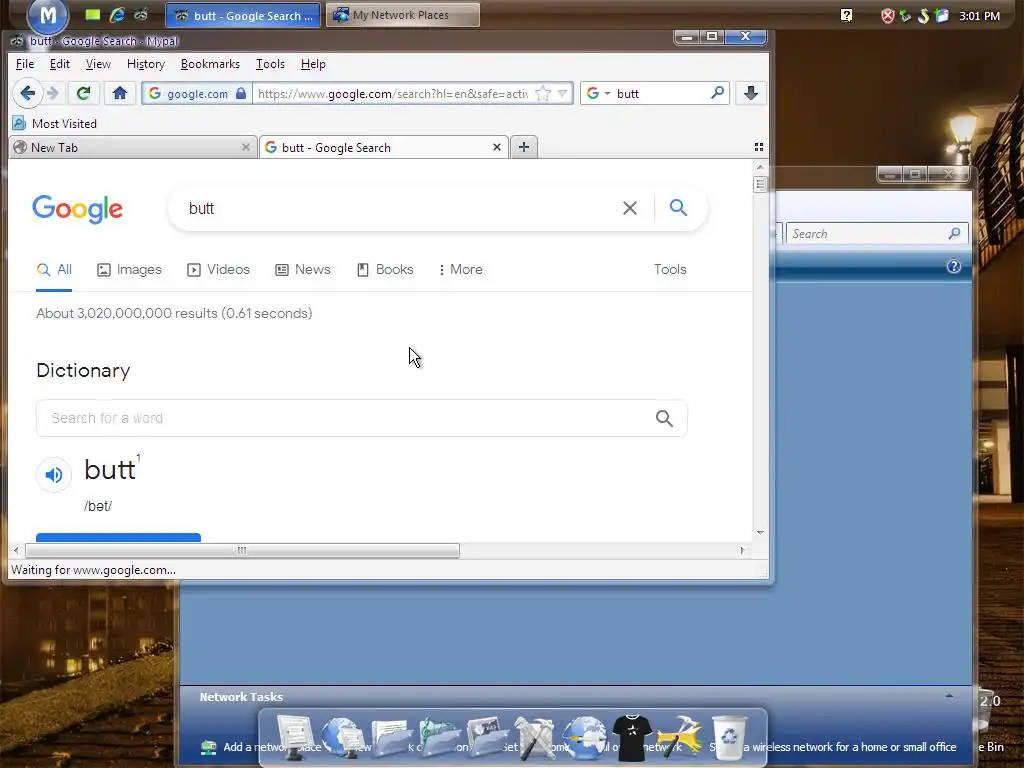Bookmark this page with the star icon

[542, 93]
